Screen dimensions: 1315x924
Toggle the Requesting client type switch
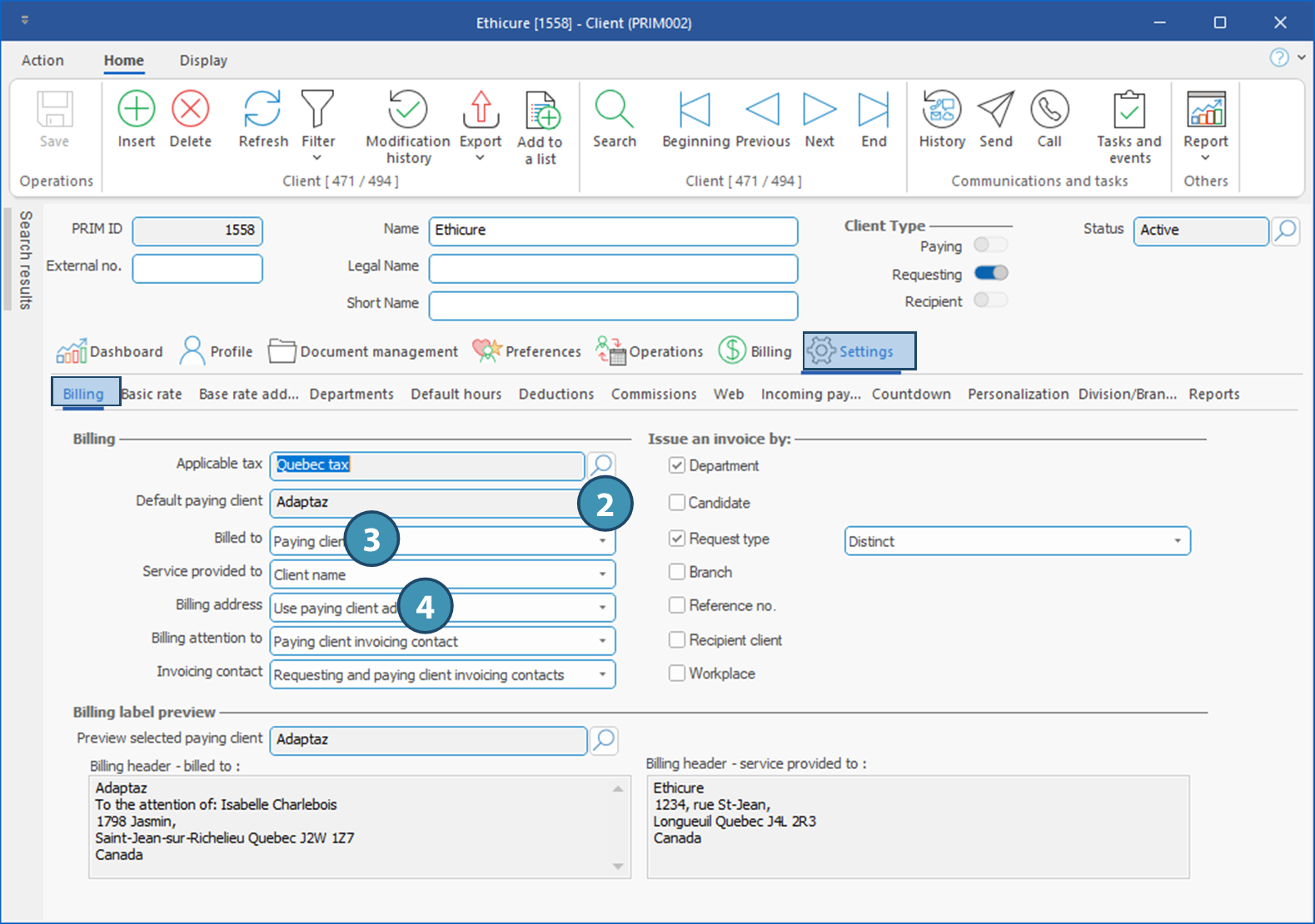991,273
